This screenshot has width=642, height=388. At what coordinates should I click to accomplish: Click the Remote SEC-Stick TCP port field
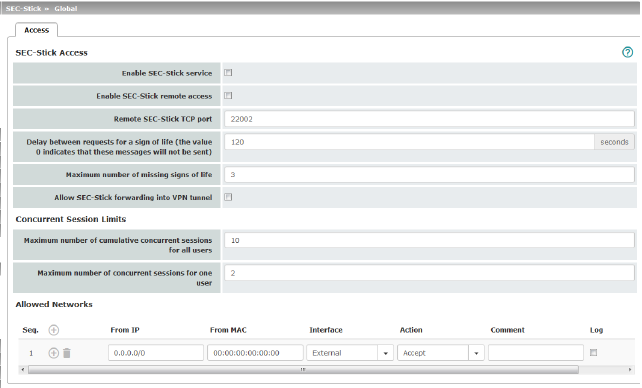[x=430, y=119]
